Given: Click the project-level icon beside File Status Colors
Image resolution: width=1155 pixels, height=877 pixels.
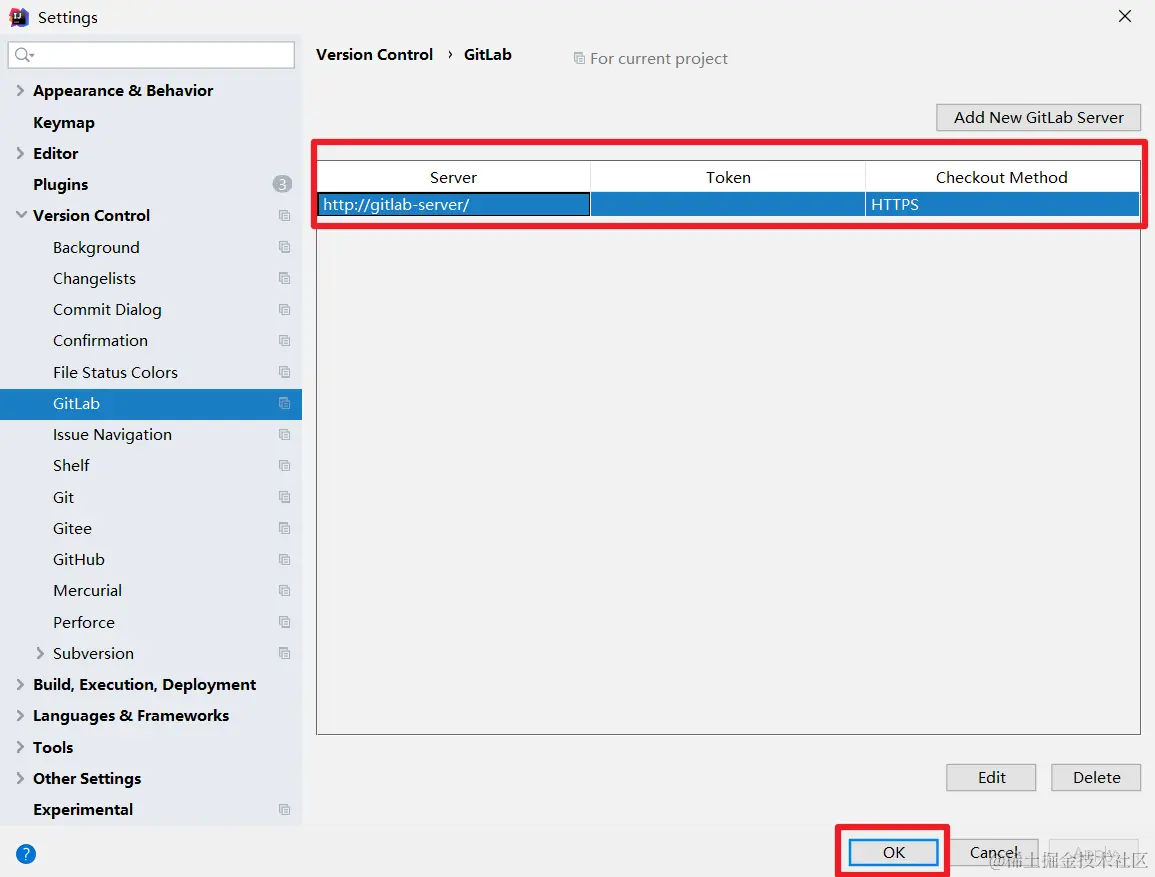Looking at the screenshot, I should [284, 373].
